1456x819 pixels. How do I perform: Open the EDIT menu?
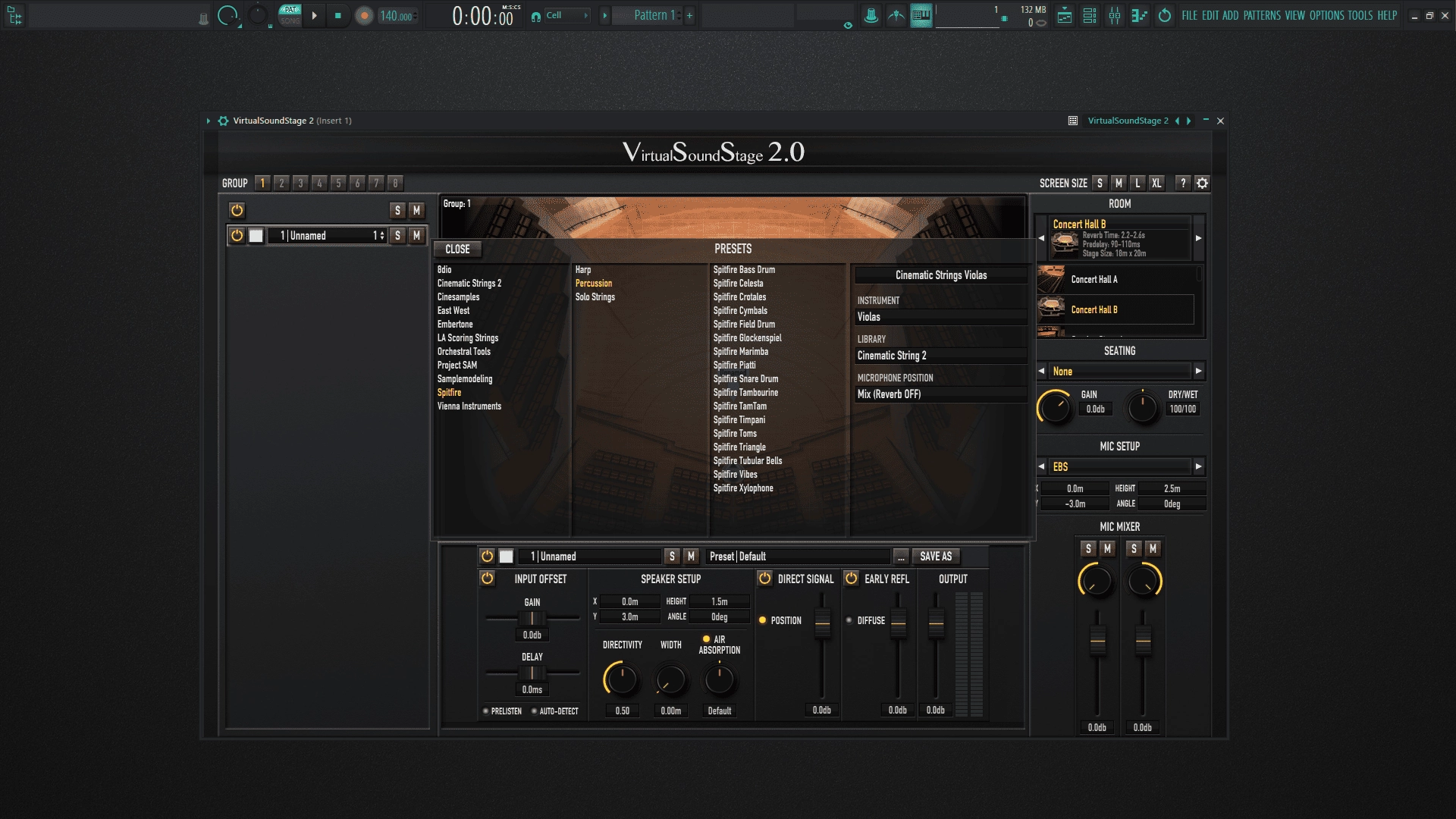[x=1210, y=15]
